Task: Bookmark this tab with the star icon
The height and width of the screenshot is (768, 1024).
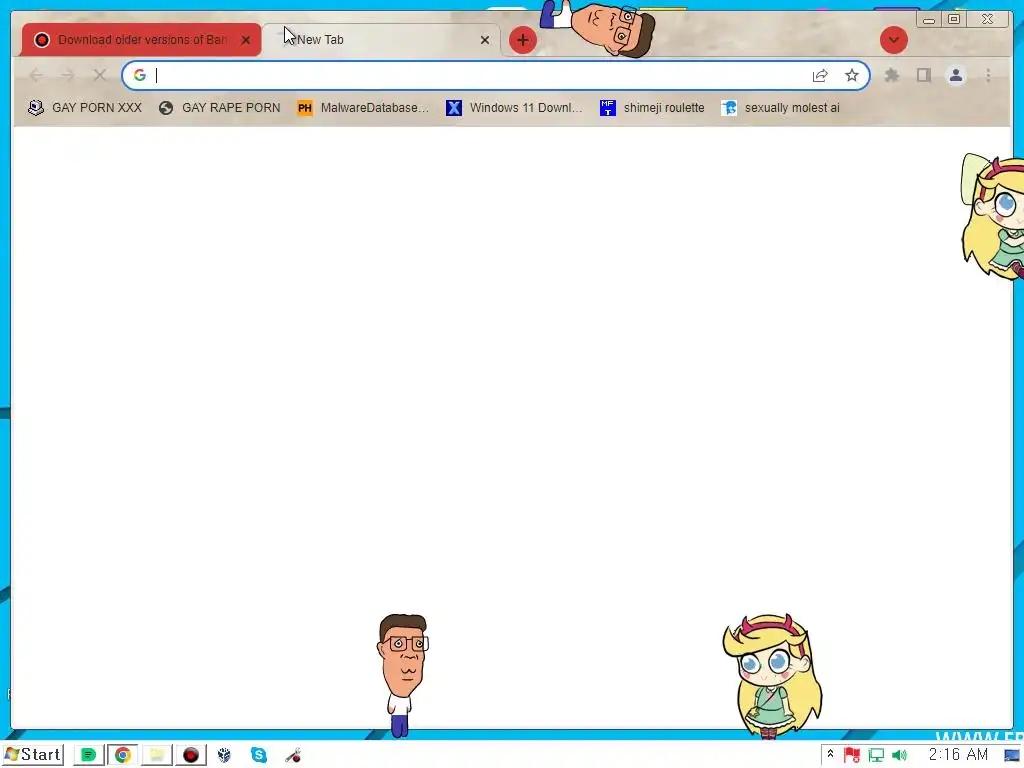Action: pos(852,76)
